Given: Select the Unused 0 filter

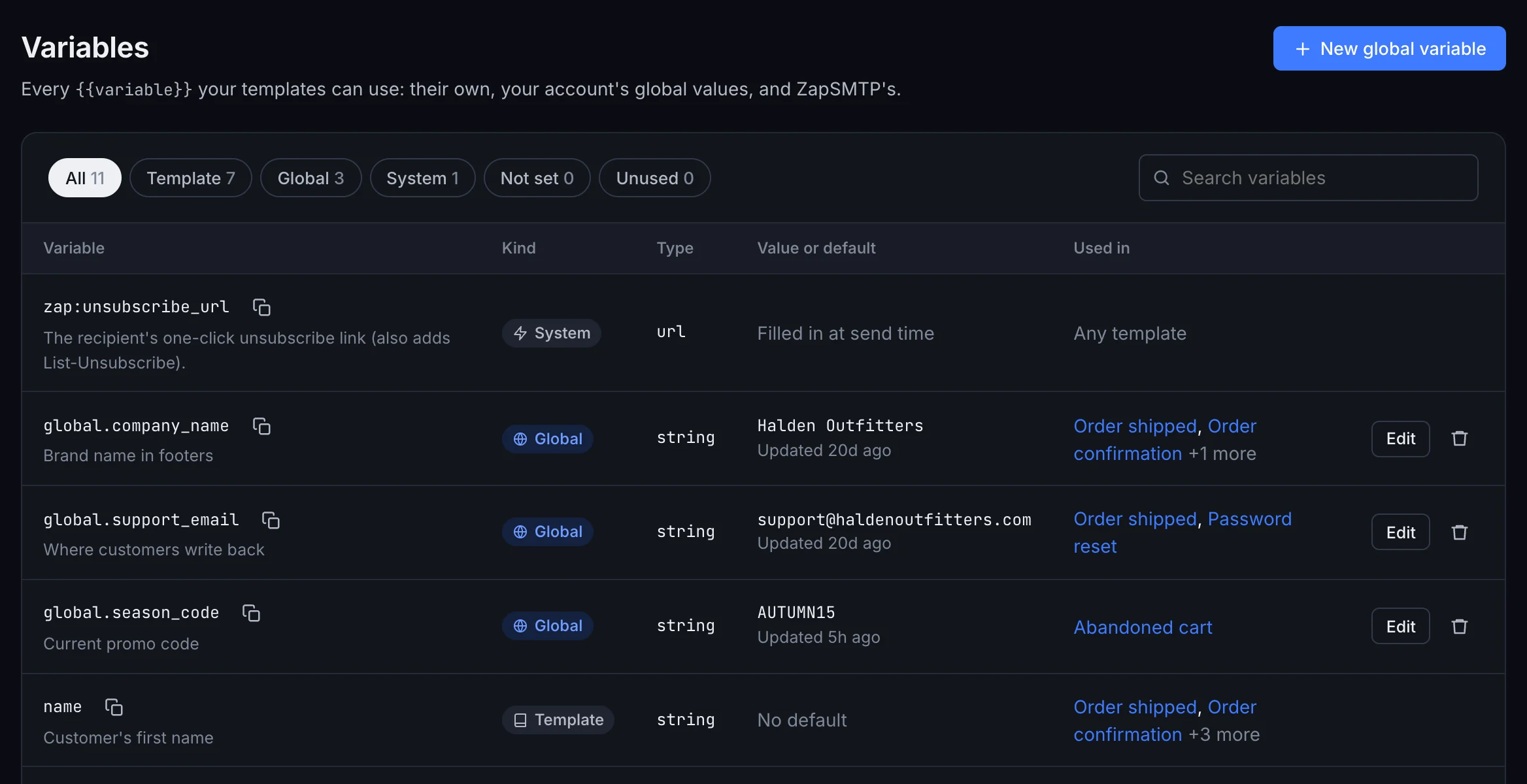Looking at the screenshot, I should pyautogui.click(x=654, y=178).
